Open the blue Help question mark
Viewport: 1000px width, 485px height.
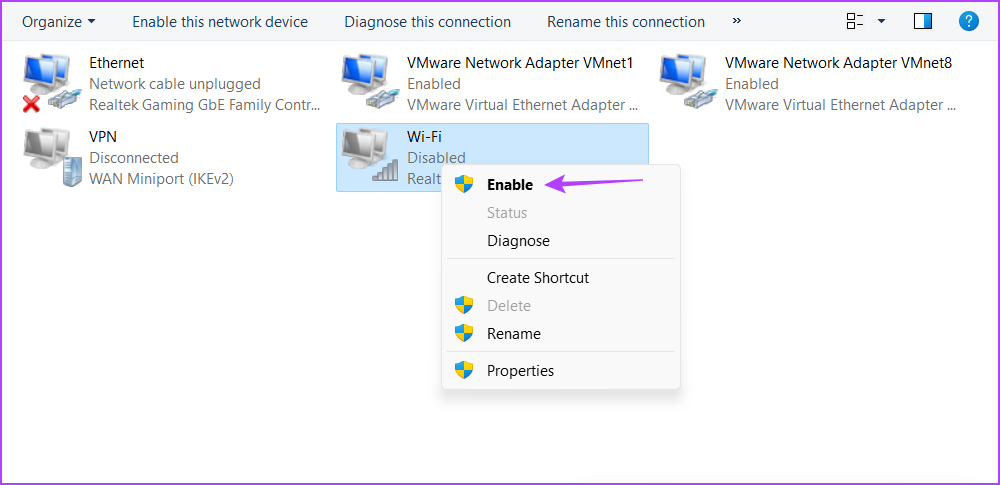(969, 21)
